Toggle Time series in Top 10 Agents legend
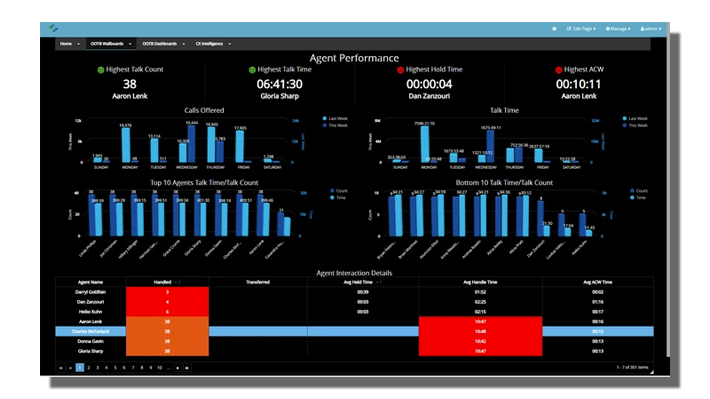710x399 pixels. click(338, 197)
